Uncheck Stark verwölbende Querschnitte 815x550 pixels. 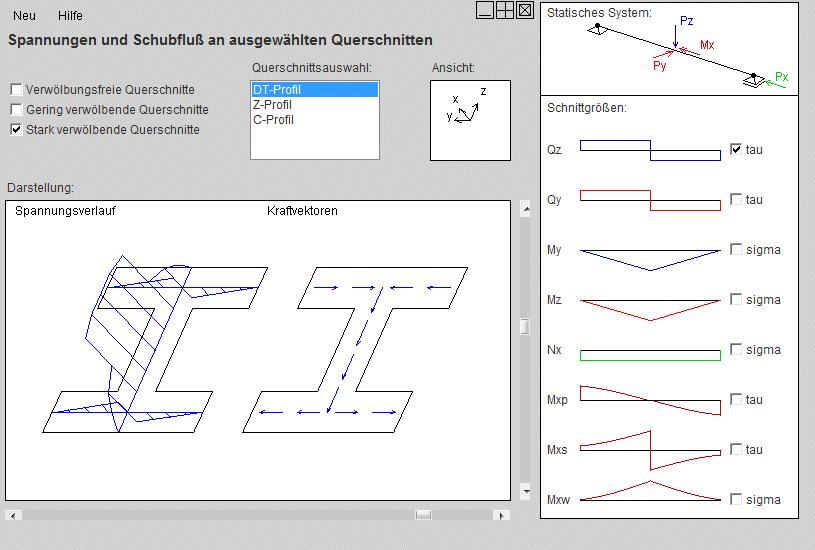tap(16, 130)
